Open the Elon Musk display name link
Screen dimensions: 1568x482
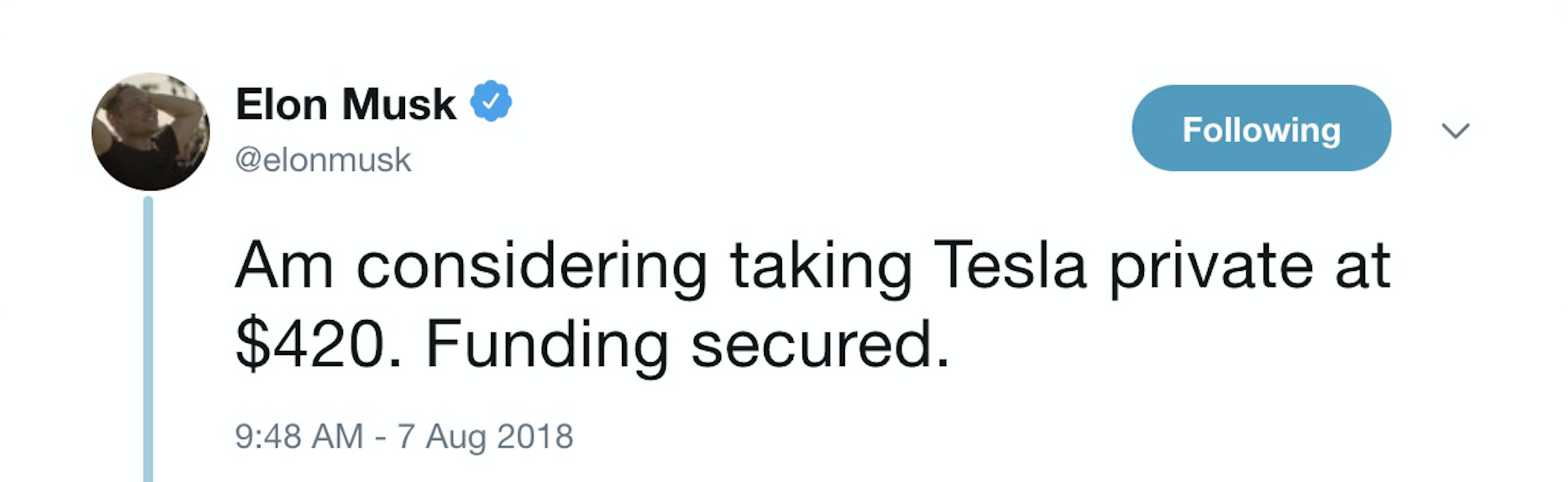tap(345, 104)
